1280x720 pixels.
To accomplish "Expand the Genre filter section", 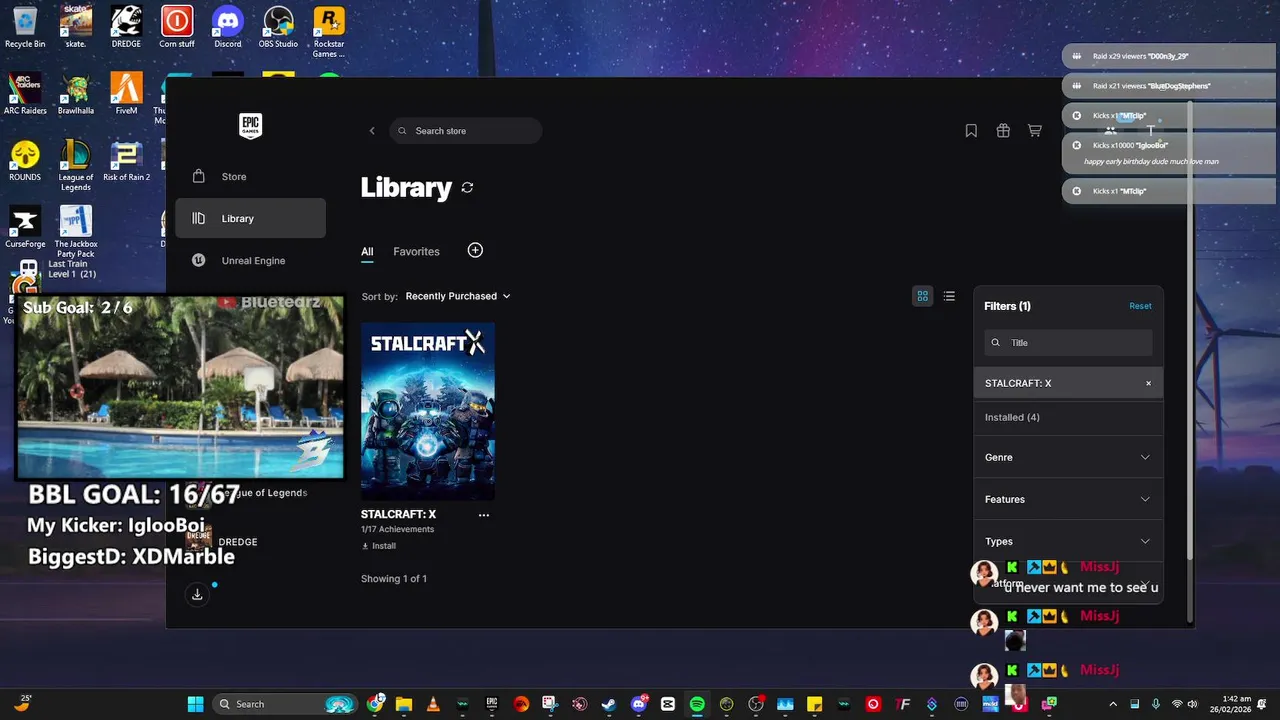I will [x=1068, y=457].
